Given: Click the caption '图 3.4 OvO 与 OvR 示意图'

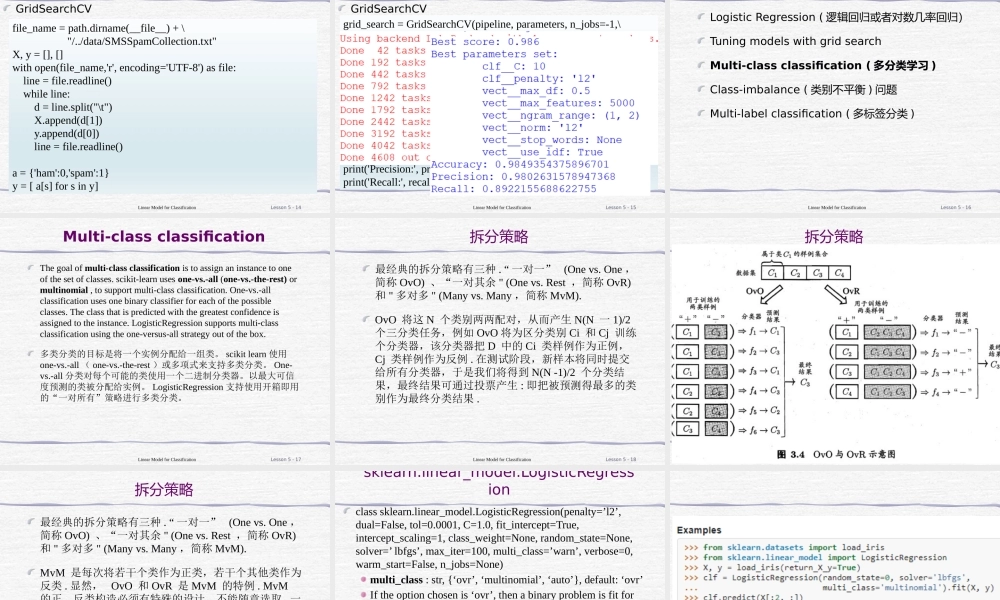Looking at the screenshot, I should (x=836, y=455).
